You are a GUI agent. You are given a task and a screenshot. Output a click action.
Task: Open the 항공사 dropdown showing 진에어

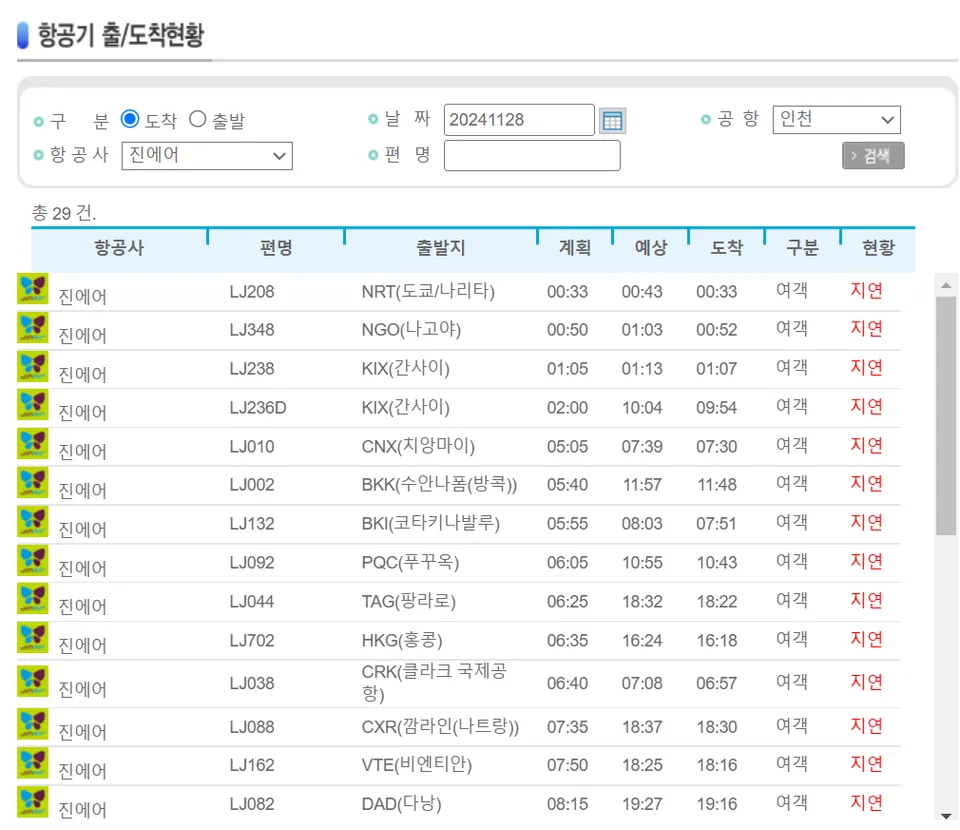(207, 155)
